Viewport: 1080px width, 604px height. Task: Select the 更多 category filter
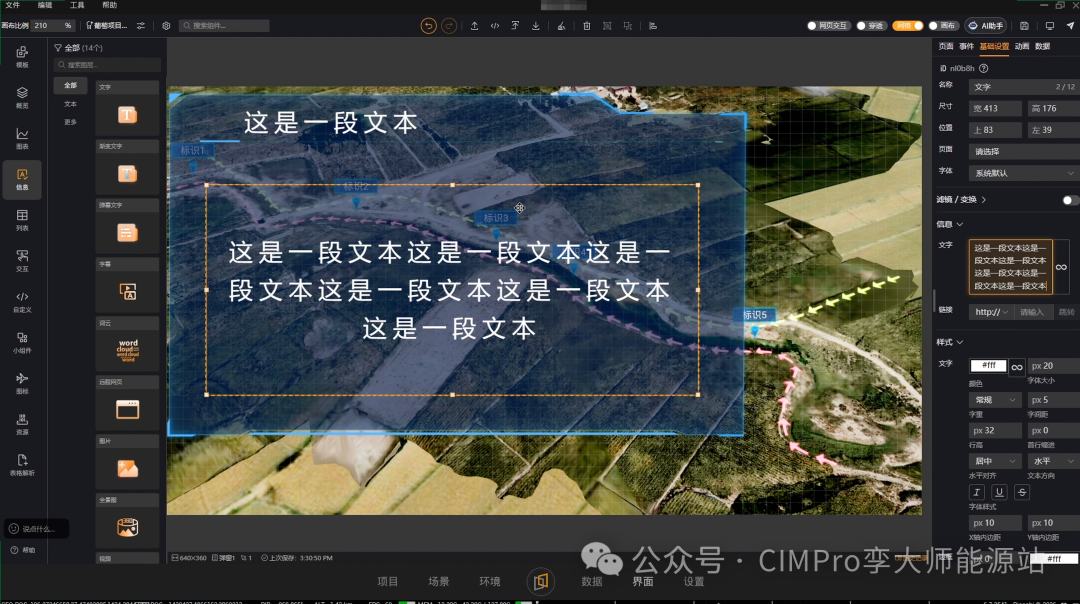click(70, 122)
